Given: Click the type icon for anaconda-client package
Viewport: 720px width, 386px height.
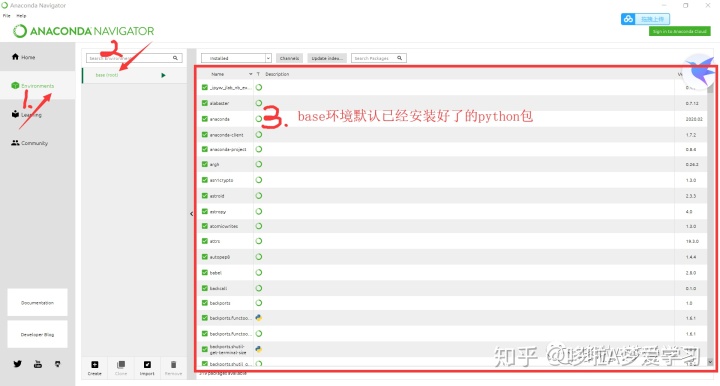Looking at the screenshot, I should [x=259, y=134].
